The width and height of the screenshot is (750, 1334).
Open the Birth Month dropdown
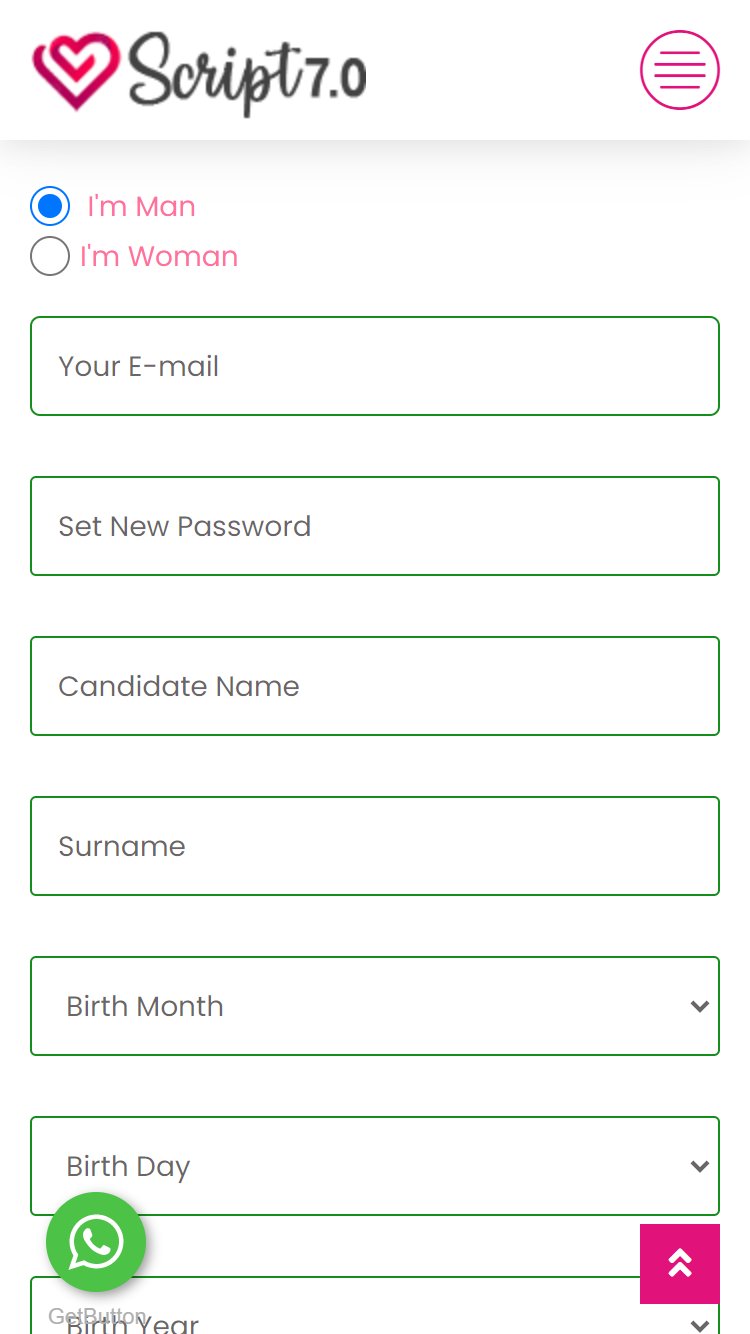[x=375, y=1006]
